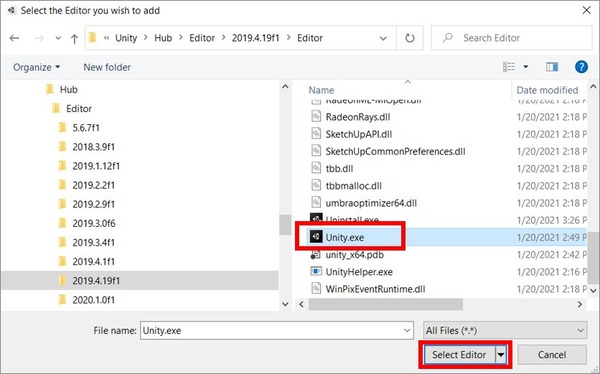Click the tbb.dll file icon
Screen dimensions: 600x374
tap(316, 168)
